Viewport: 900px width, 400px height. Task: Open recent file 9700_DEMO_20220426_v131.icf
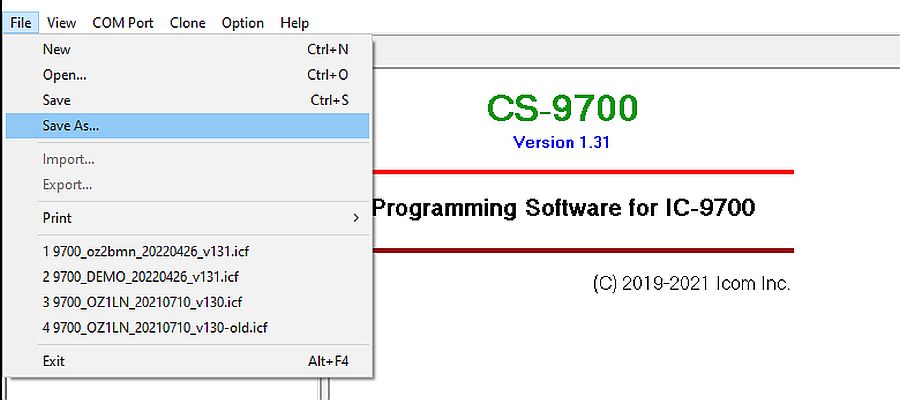click(x=187, y=277)
